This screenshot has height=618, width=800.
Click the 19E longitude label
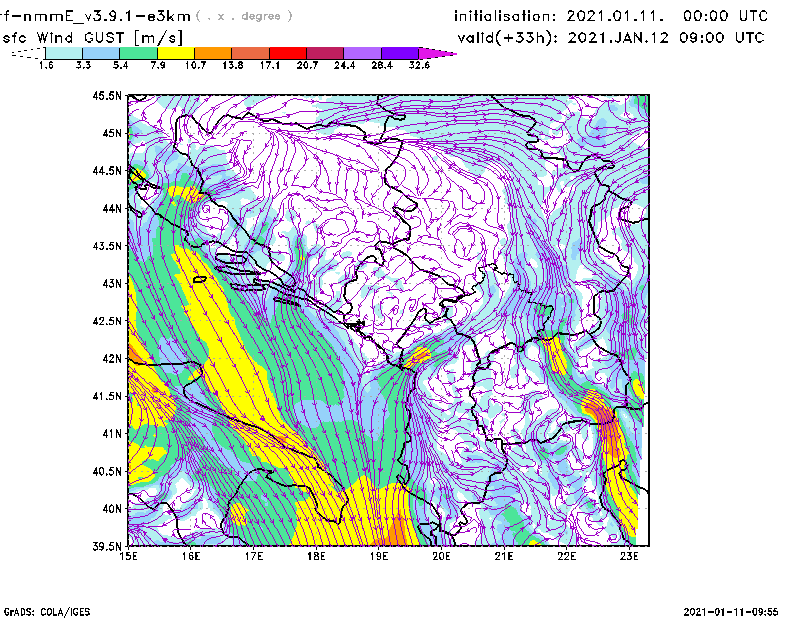(379, 556)
